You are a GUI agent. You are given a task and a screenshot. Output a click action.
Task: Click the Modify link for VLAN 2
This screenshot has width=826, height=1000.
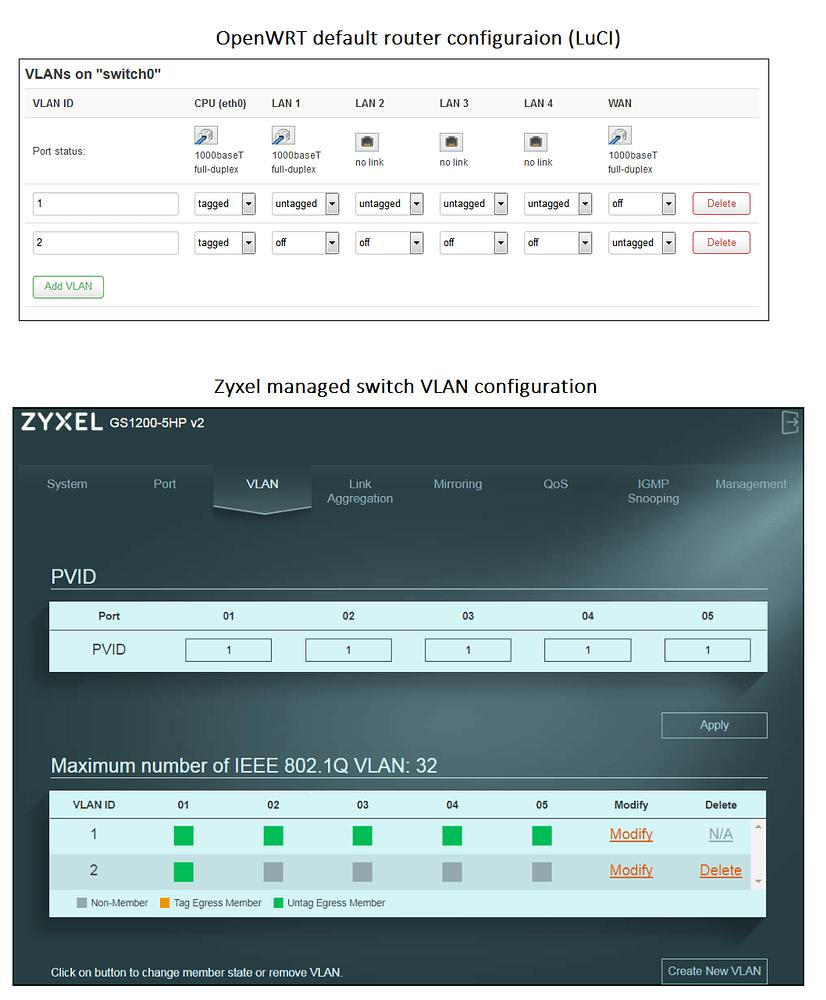click(x=630, y=870)
